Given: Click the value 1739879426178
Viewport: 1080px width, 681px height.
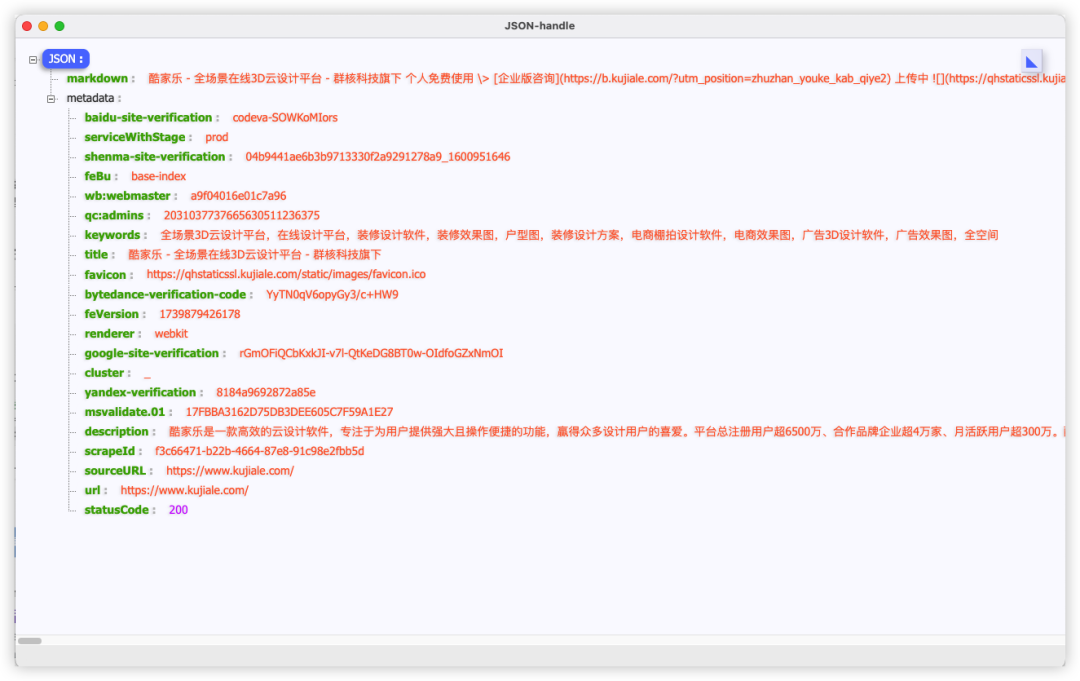Looking at the screenshot, I should click(200, 314).
